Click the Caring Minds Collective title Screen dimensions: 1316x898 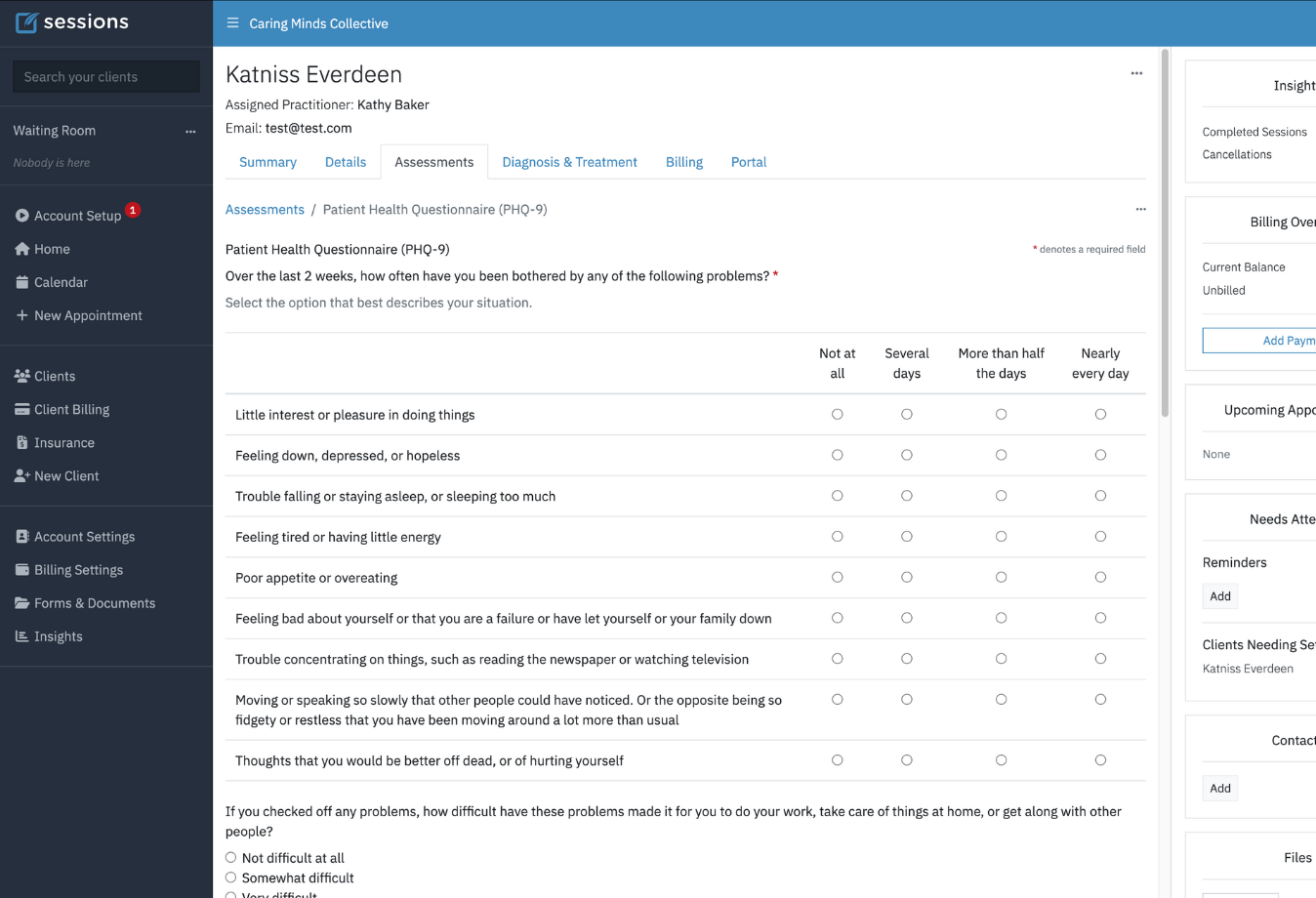coord(318,23)
